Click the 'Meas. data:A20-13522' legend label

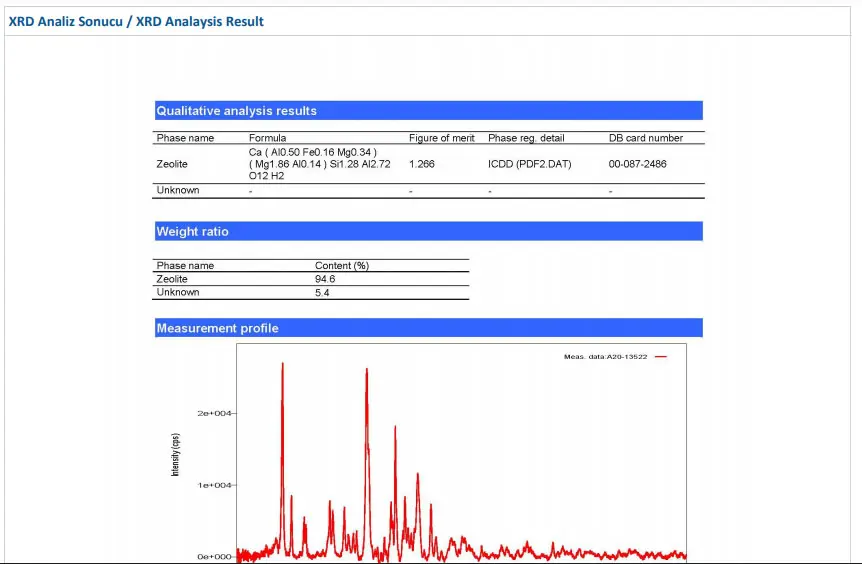605,357
